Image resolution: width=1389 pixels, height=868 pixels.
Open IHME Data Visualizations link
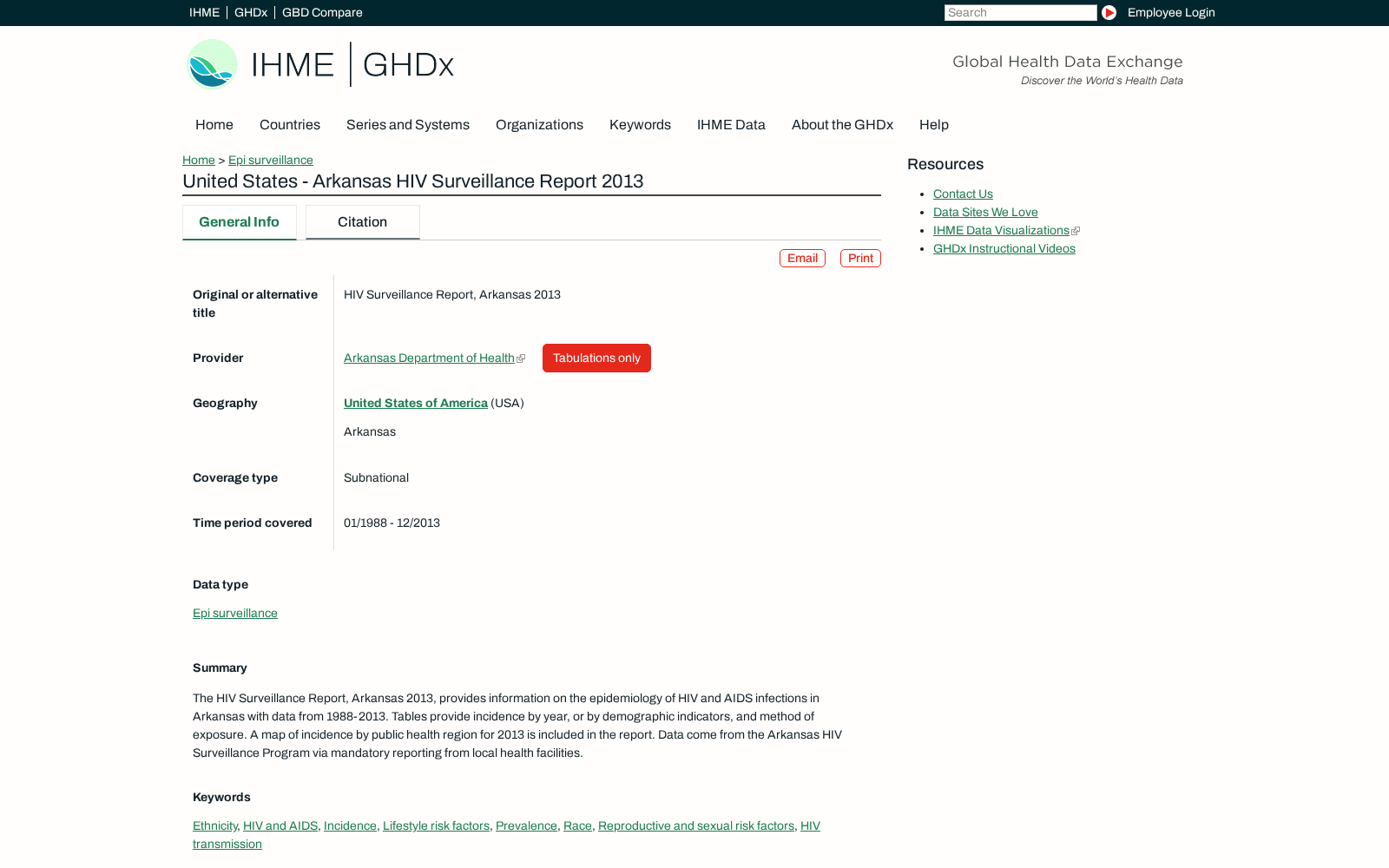[x=1001, y=231]
